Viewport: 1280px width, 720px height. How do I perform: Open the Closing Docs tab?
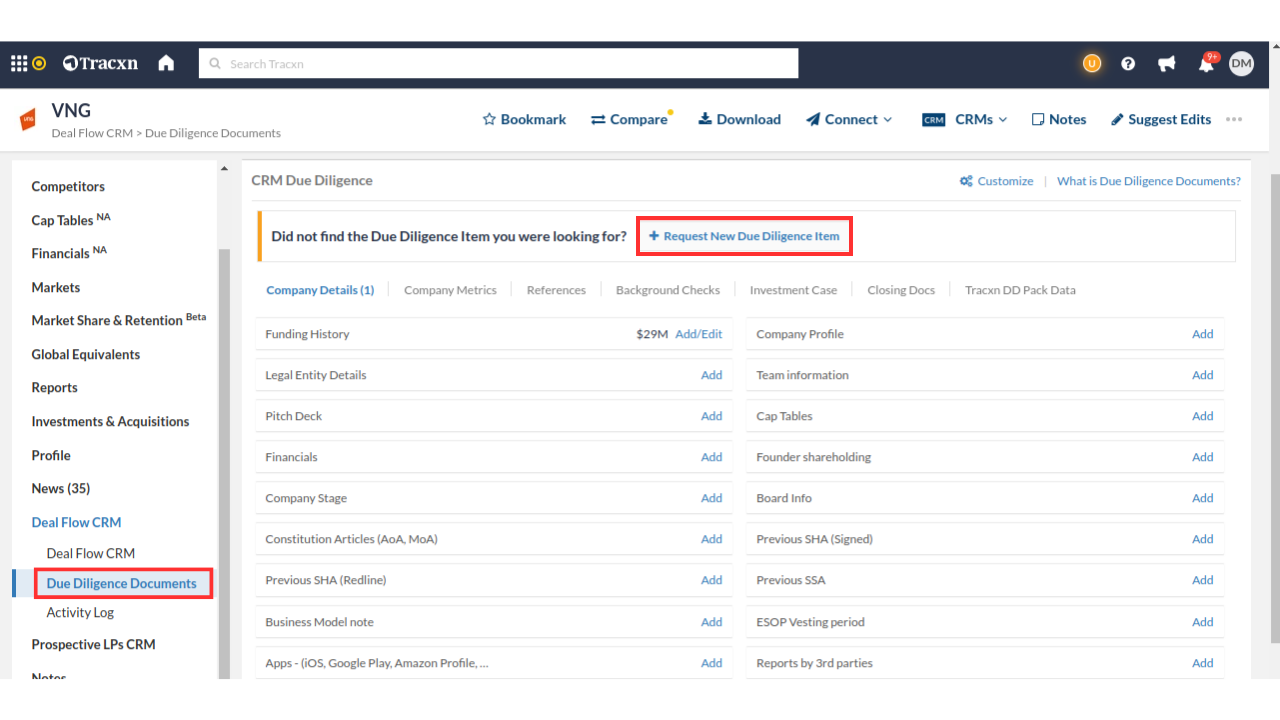[900, 290]
